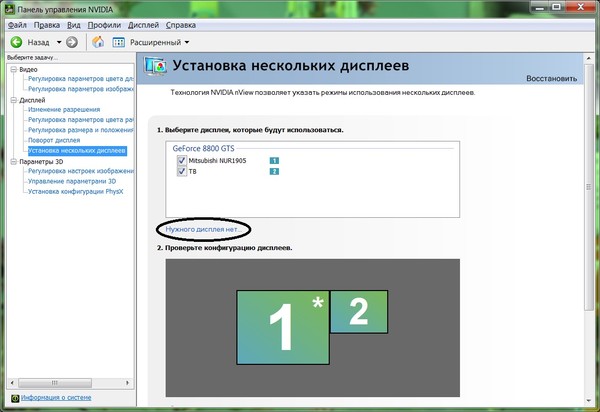This screenshot has width=600, height=412.
Task: Select Установка нескольких дисплеев task
Action: click(77, 150)
